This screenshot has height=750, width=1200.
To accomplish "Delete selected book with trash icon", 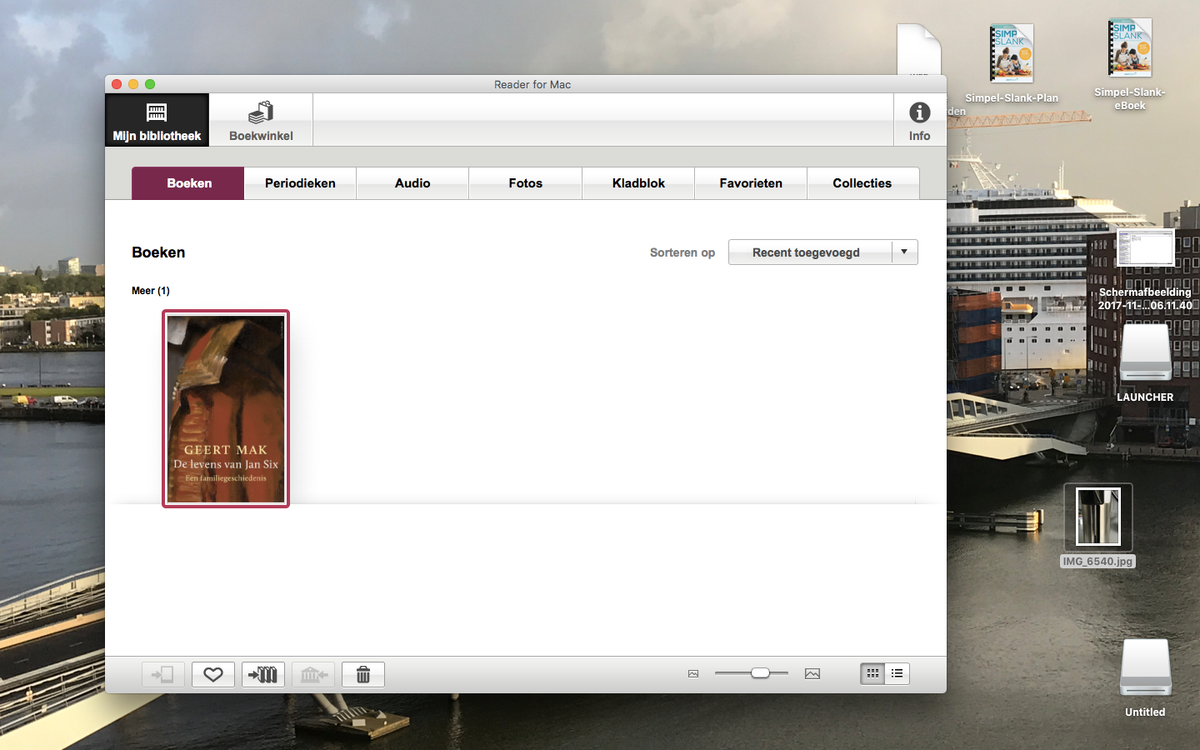I will click(x=363, y=675).
